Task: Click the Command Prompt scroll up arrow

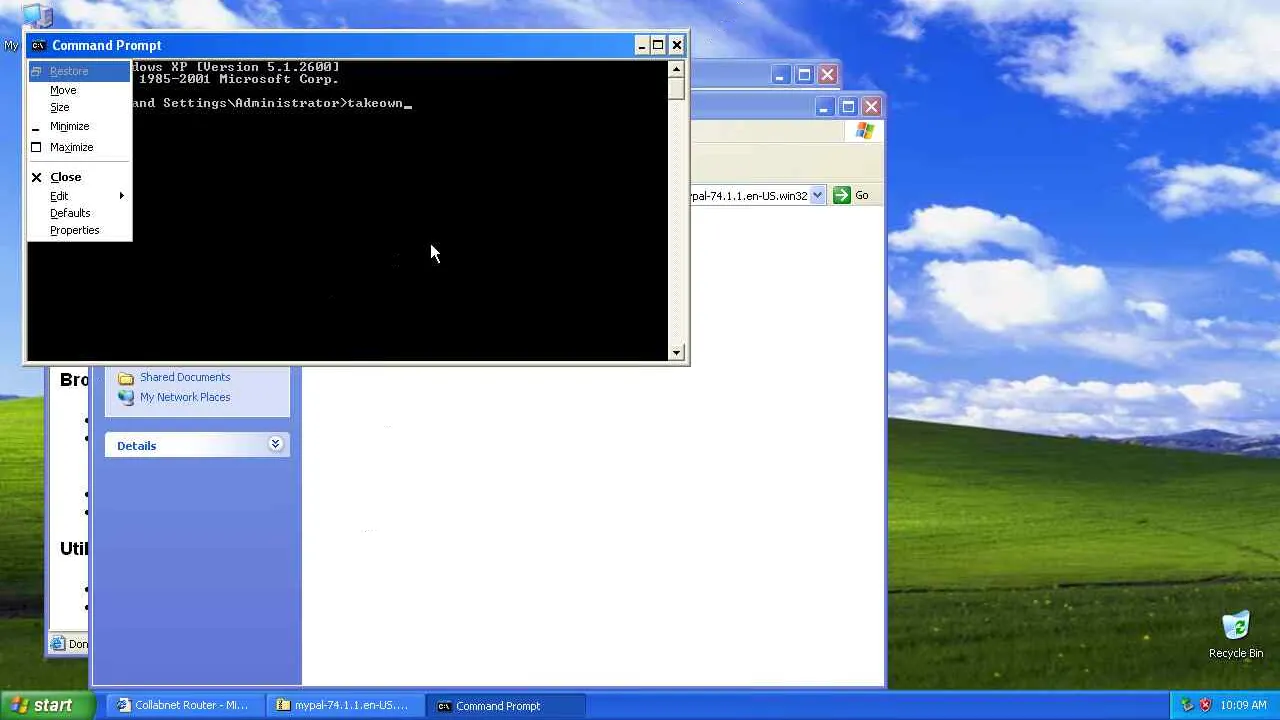Action: tap(677, 69)
